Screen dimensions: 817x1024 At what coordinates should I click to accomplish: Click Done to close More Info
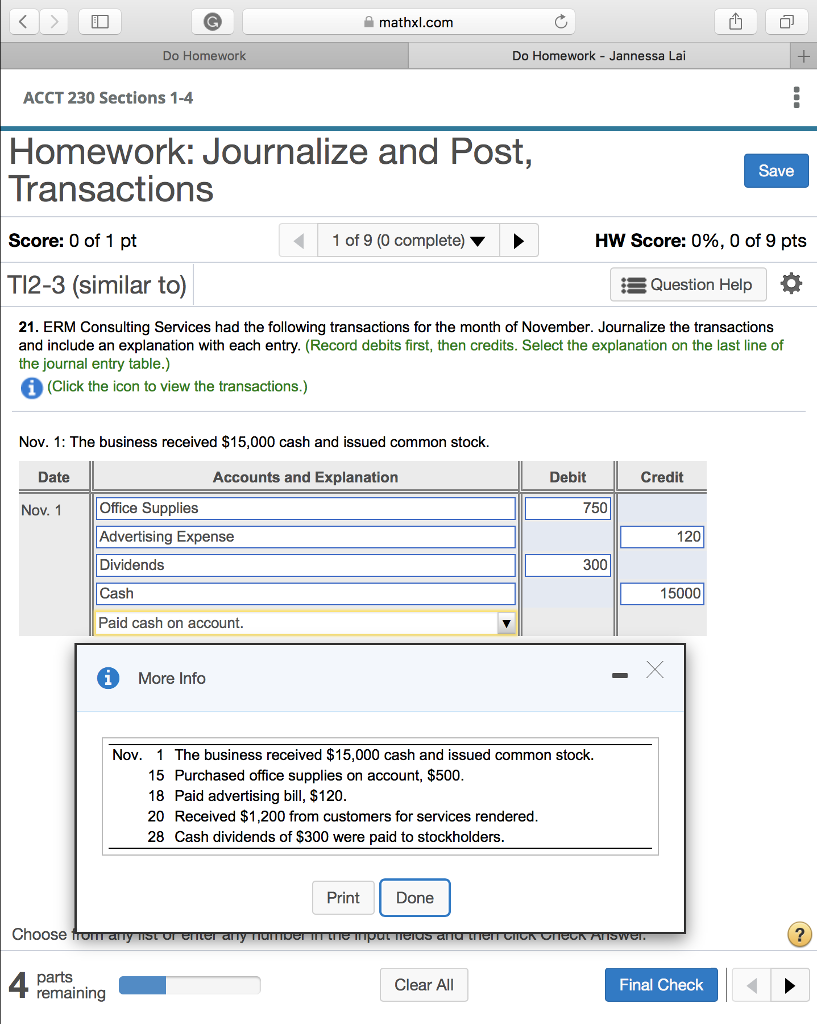coord(415,897)
